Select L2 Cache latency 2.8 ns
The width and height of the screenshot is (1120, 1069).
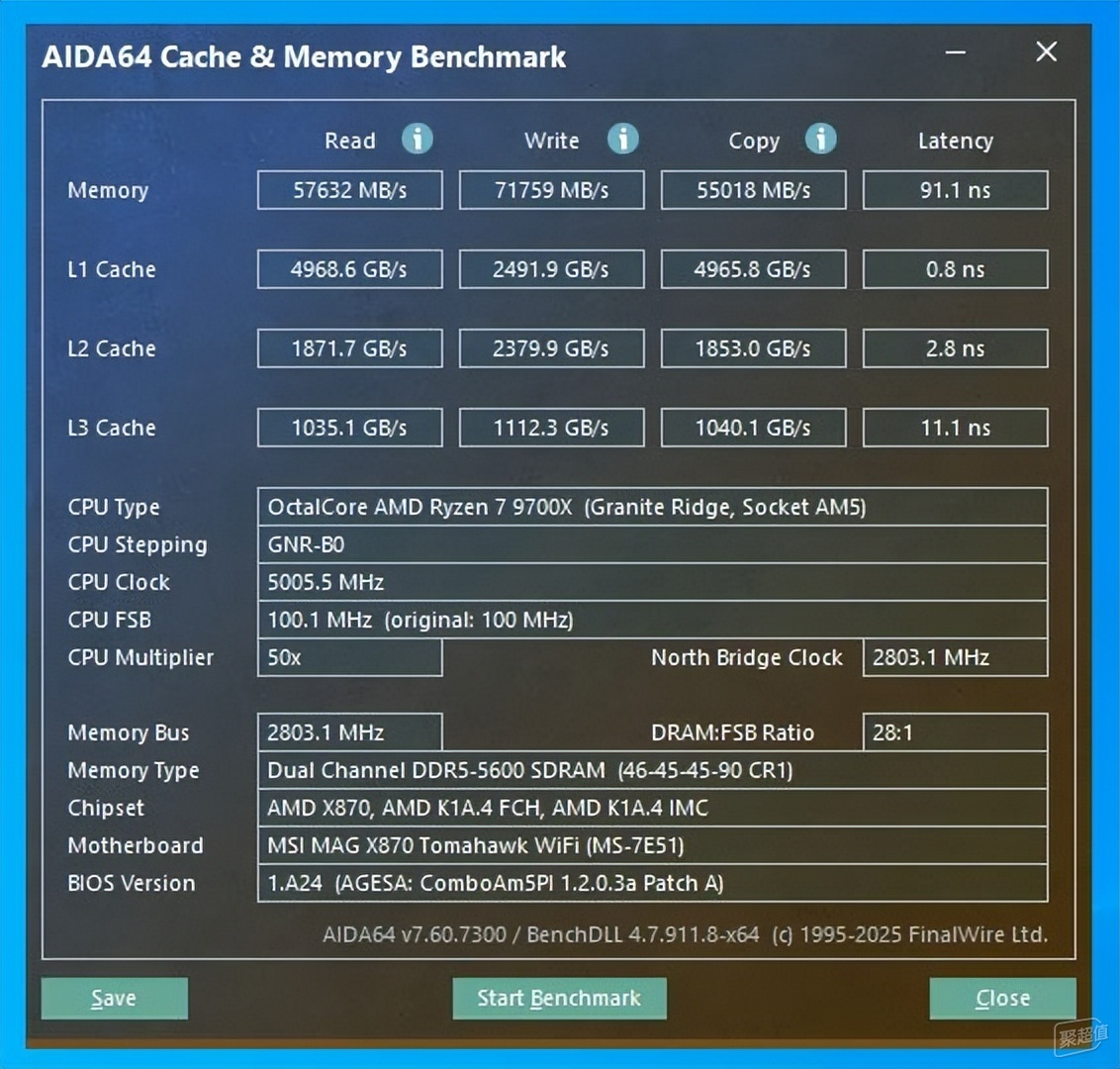956,348
